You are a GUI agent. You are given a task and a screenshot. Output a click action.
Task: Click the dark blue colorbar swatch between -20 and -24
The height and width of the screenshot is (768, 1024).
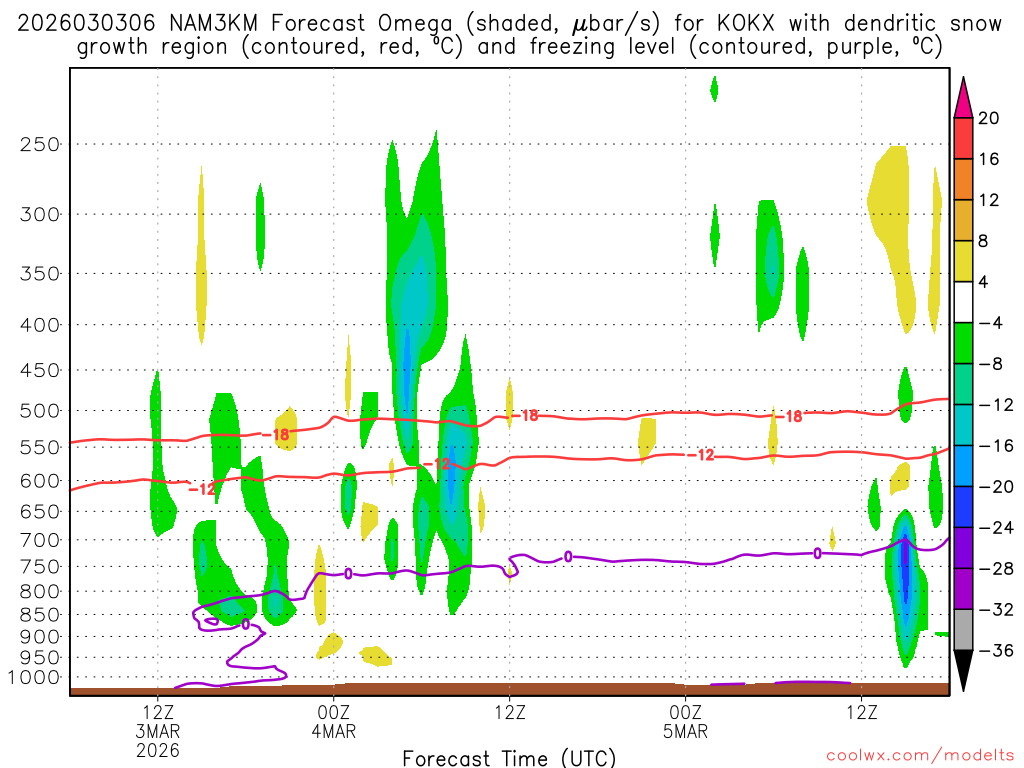coord(963,507)
